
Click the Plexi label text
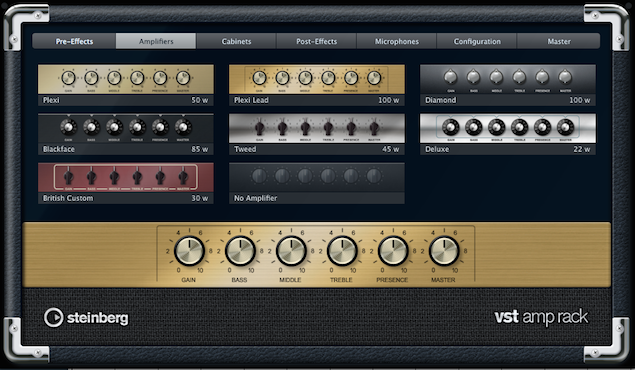(51, 100)
